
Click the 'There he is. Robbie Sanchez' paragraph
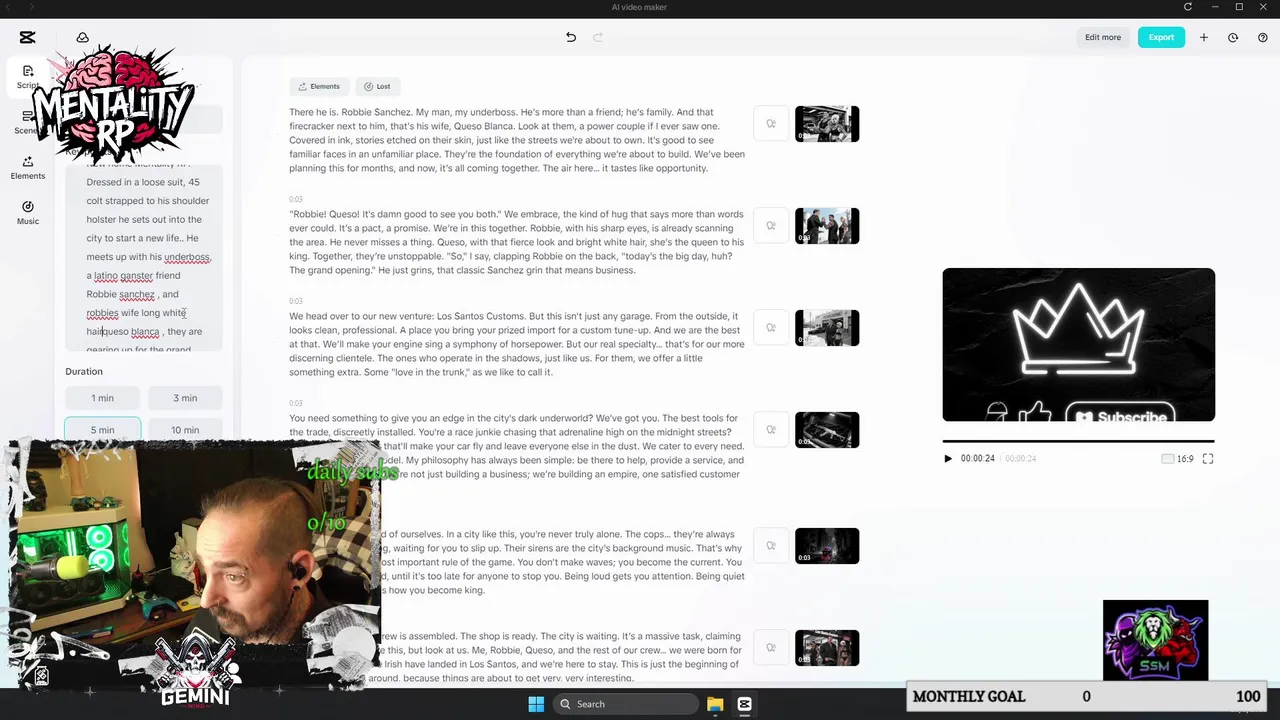[517, 140]
